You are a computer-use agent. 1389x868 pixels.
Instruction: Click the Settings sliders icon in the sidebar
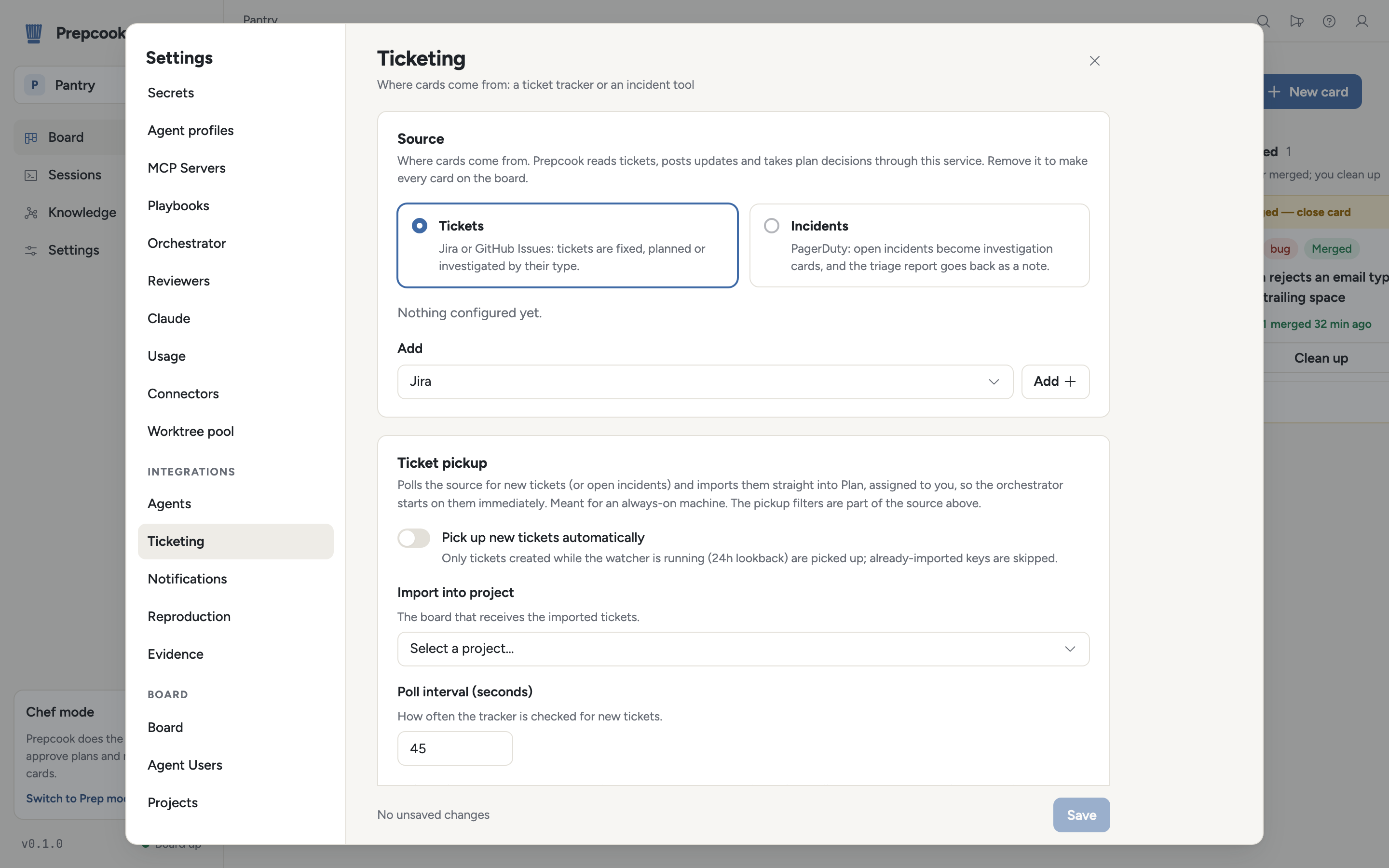point(31,250)
